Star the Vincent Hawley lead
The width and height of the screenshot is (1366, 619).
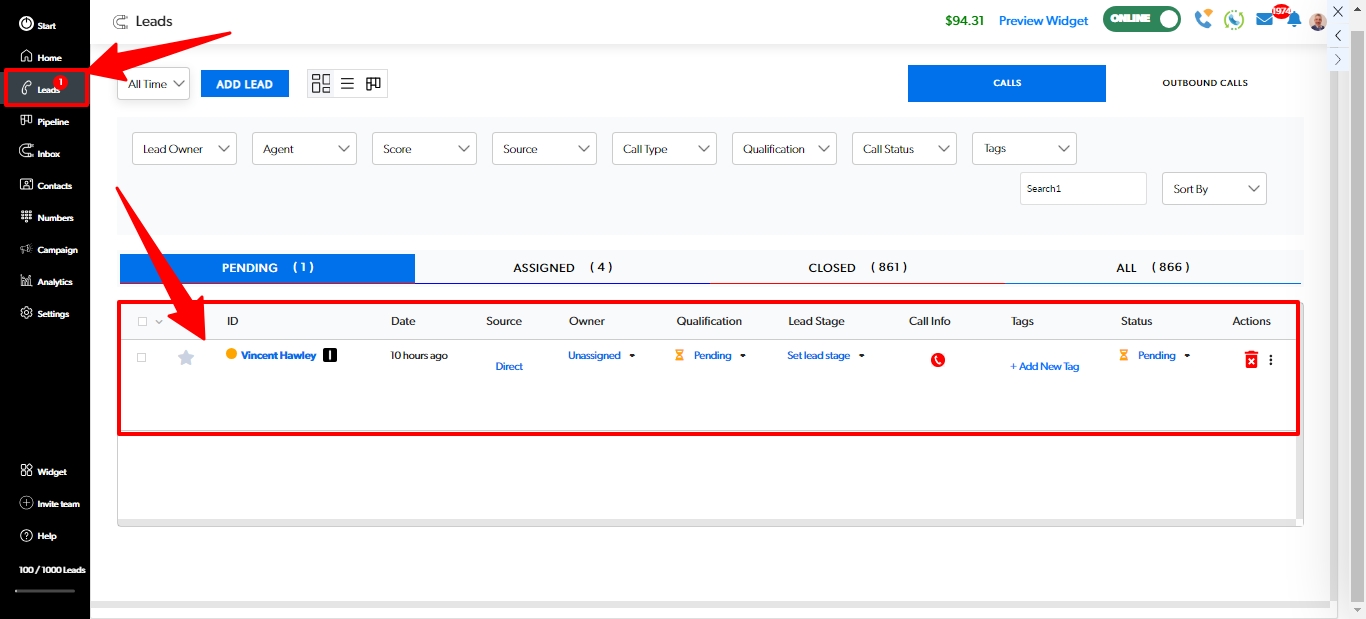pos(186,357)
